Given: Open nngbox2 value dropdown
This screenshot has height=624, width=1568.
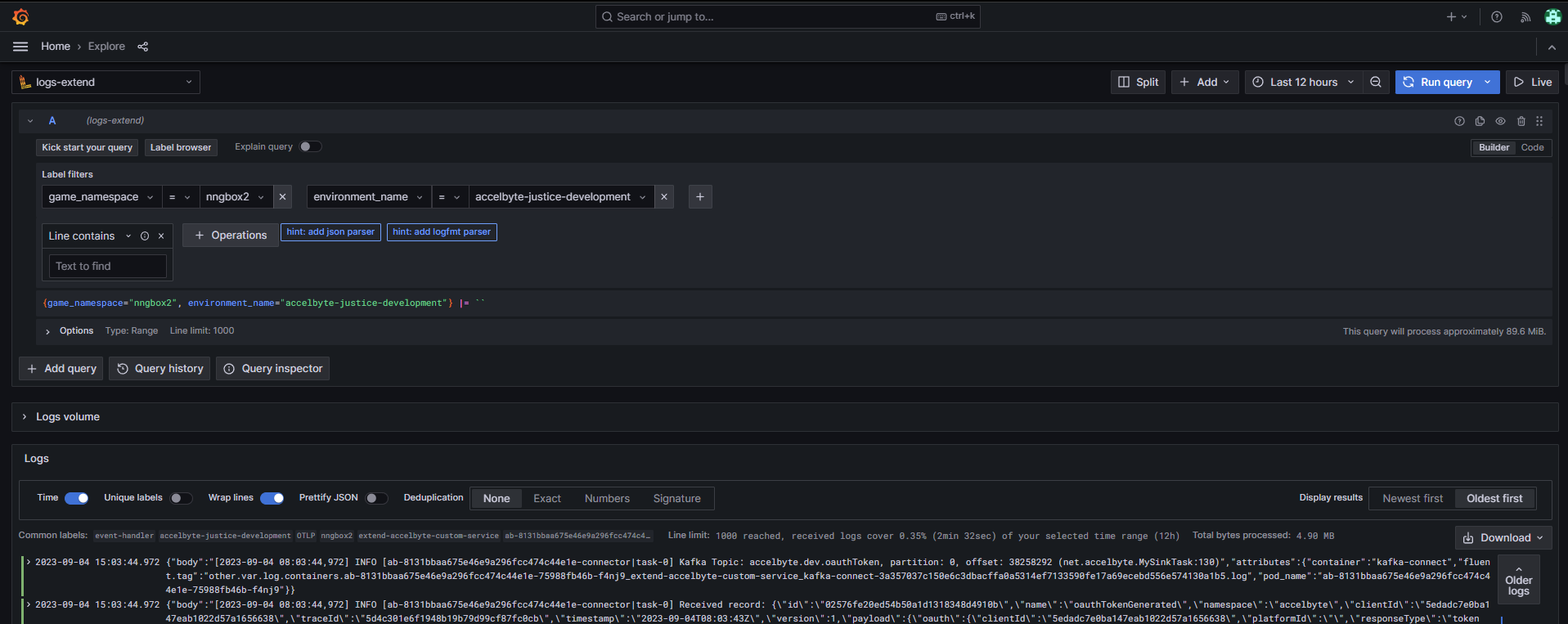Looking at the screenshot, I should [x=236, y=197].
